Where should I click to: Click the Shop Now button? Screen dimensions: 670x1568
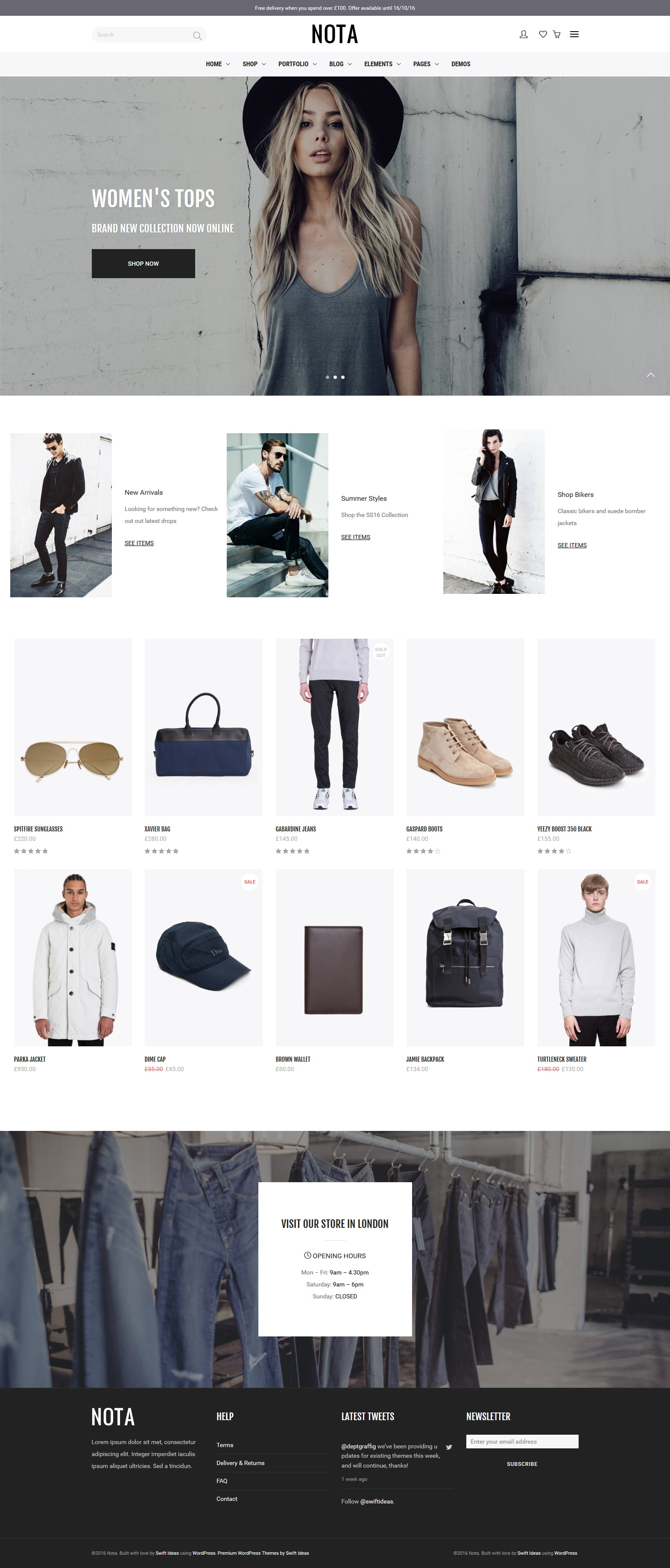point(143,264)
